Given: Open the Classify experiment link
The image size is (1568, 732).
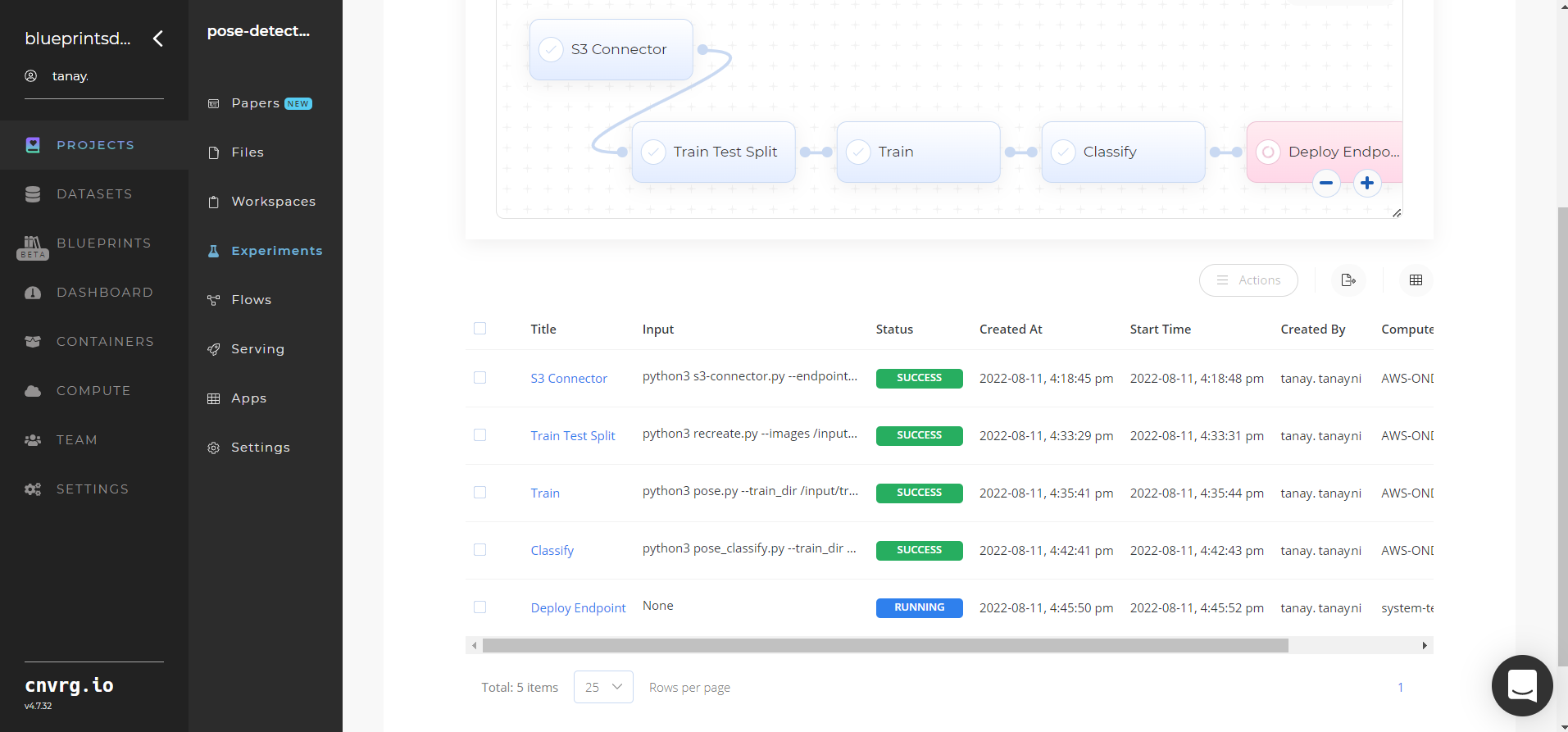Looking at the screenshot, I should click(552, 551).
